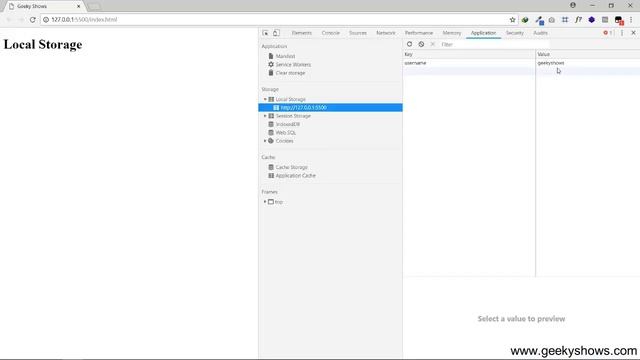Expand the Cookies tree arrow
The width and height of the screenshot is (640, 360).
coord(265,141)
